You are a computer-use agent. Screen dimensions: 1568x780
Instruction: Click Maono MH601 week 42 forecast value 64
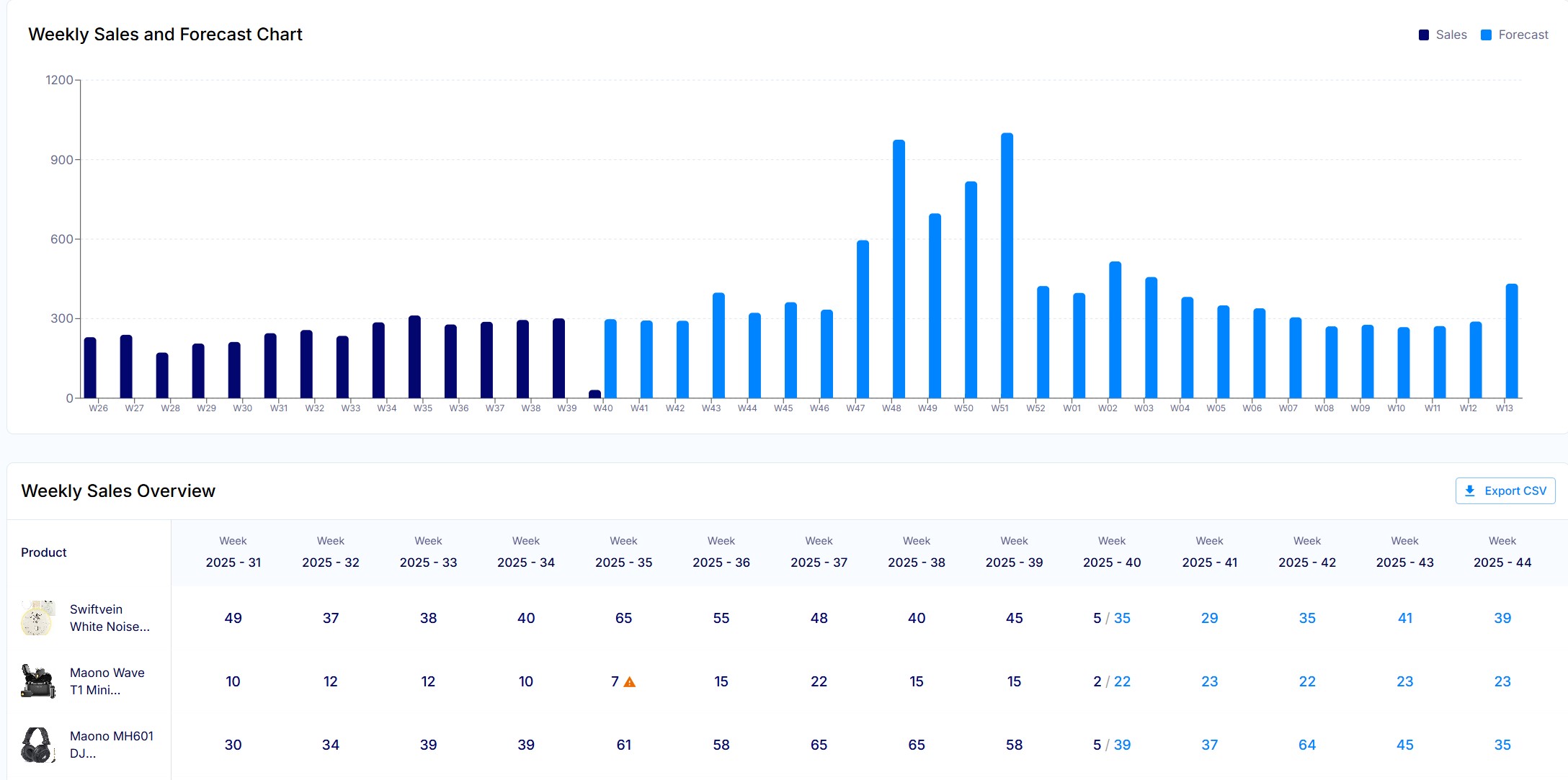coord(1306,745)
